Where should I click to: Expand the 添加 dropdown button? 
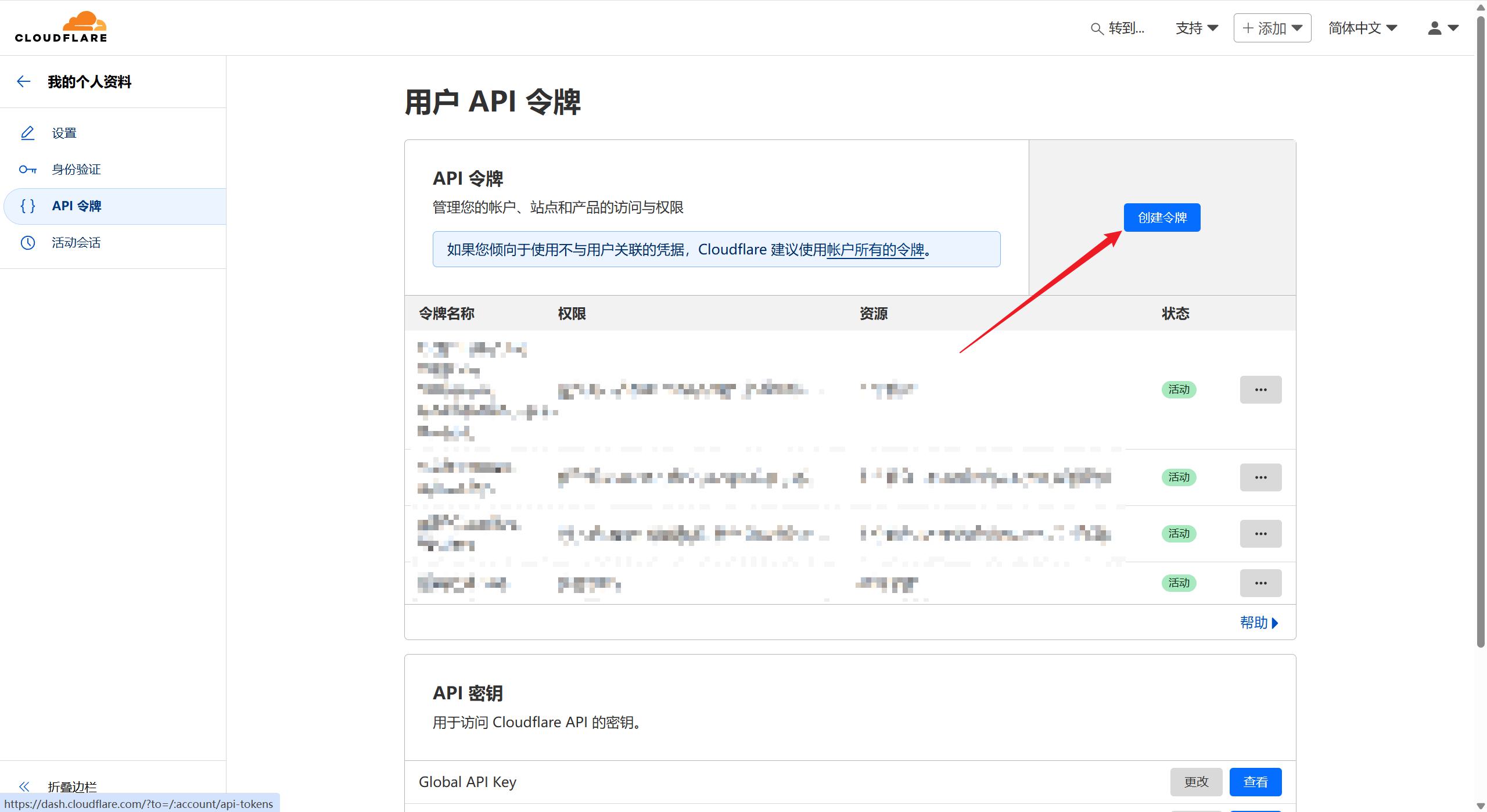pyautogui.click(x=1272, y=28)
